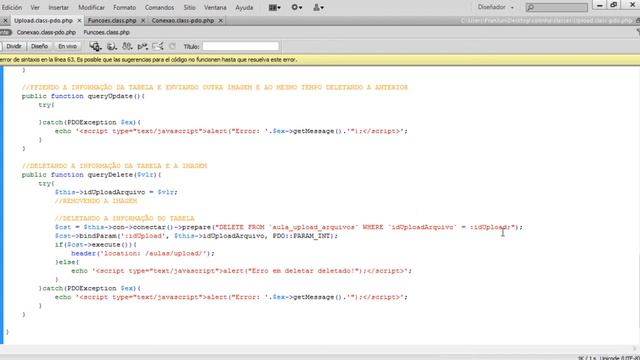Image resolution: width=640 pixels, height=360 pixels.
Task: Click the 'if($cst->execute()){' line
Action: [x=96, y=244]
